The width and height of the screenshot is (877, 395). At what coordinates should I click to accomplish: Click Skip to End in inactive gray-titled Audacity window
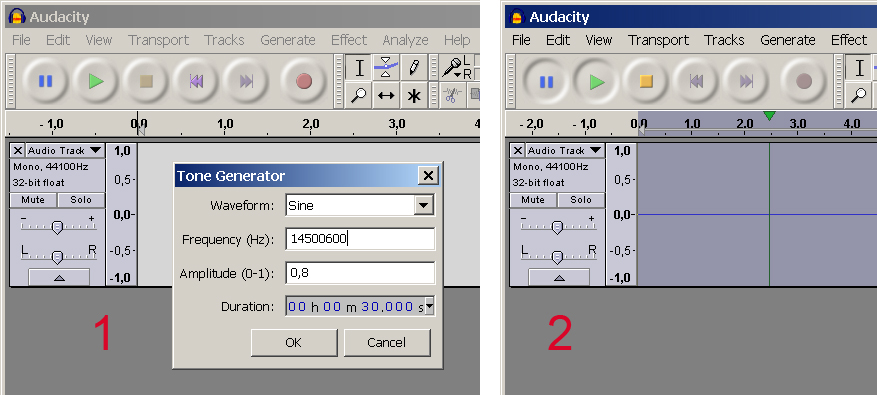(x=246, y=82)
